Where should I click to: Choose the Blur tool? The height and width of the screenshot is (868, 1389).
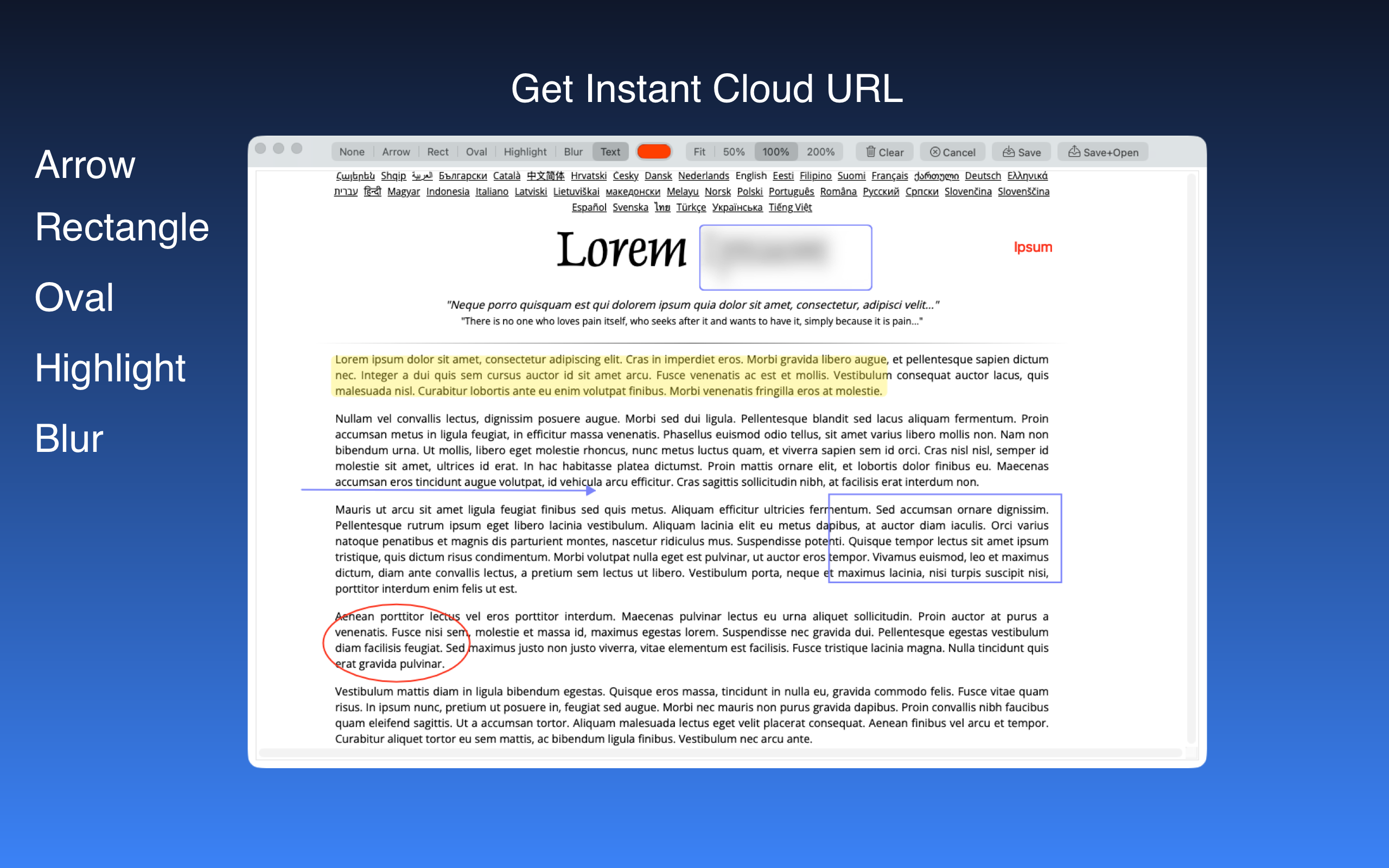[x=573, y=152]
